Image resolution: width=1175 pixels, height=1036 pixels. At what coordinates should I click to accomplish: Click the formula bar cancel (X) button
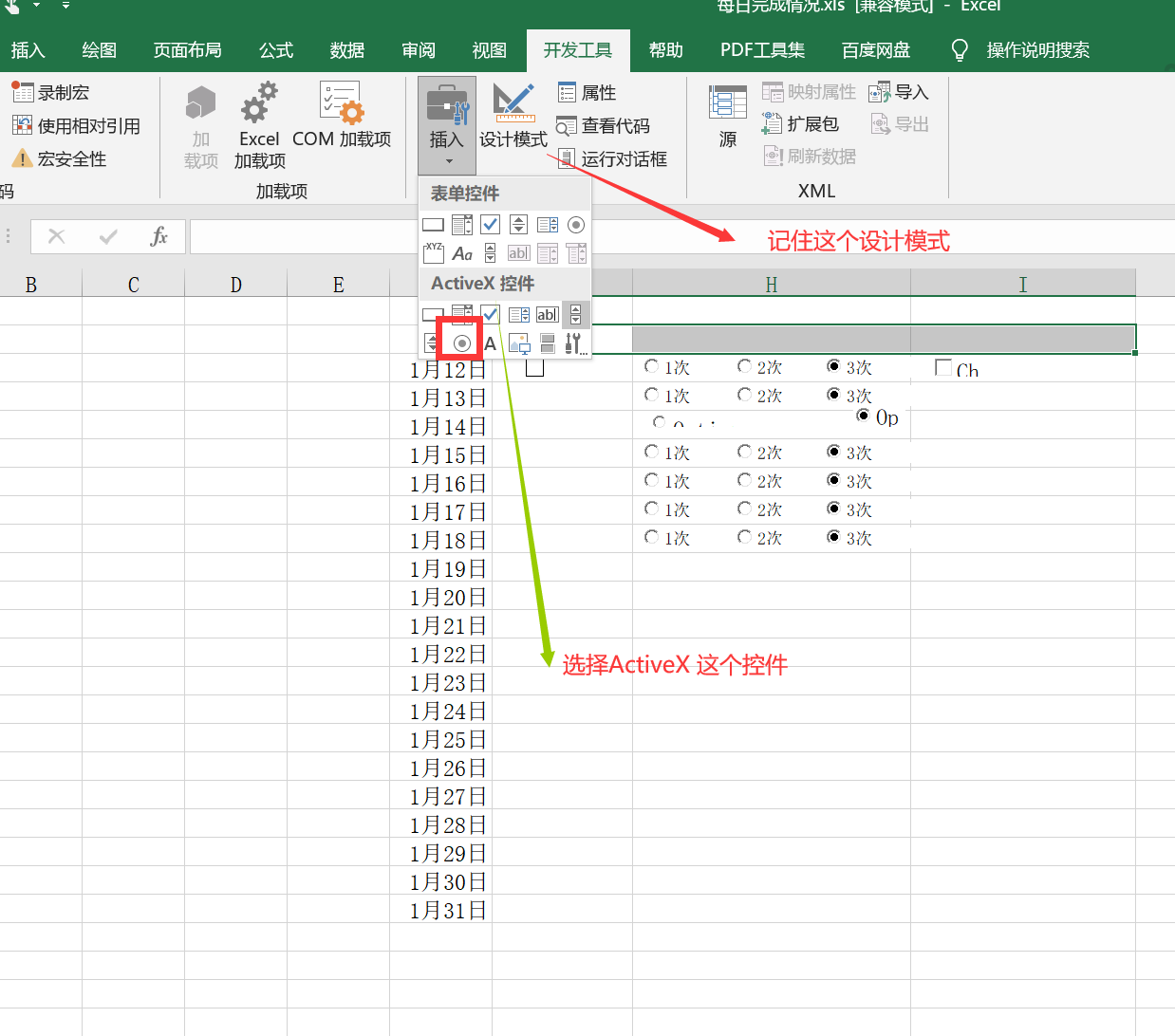click(x=57, y=236)
